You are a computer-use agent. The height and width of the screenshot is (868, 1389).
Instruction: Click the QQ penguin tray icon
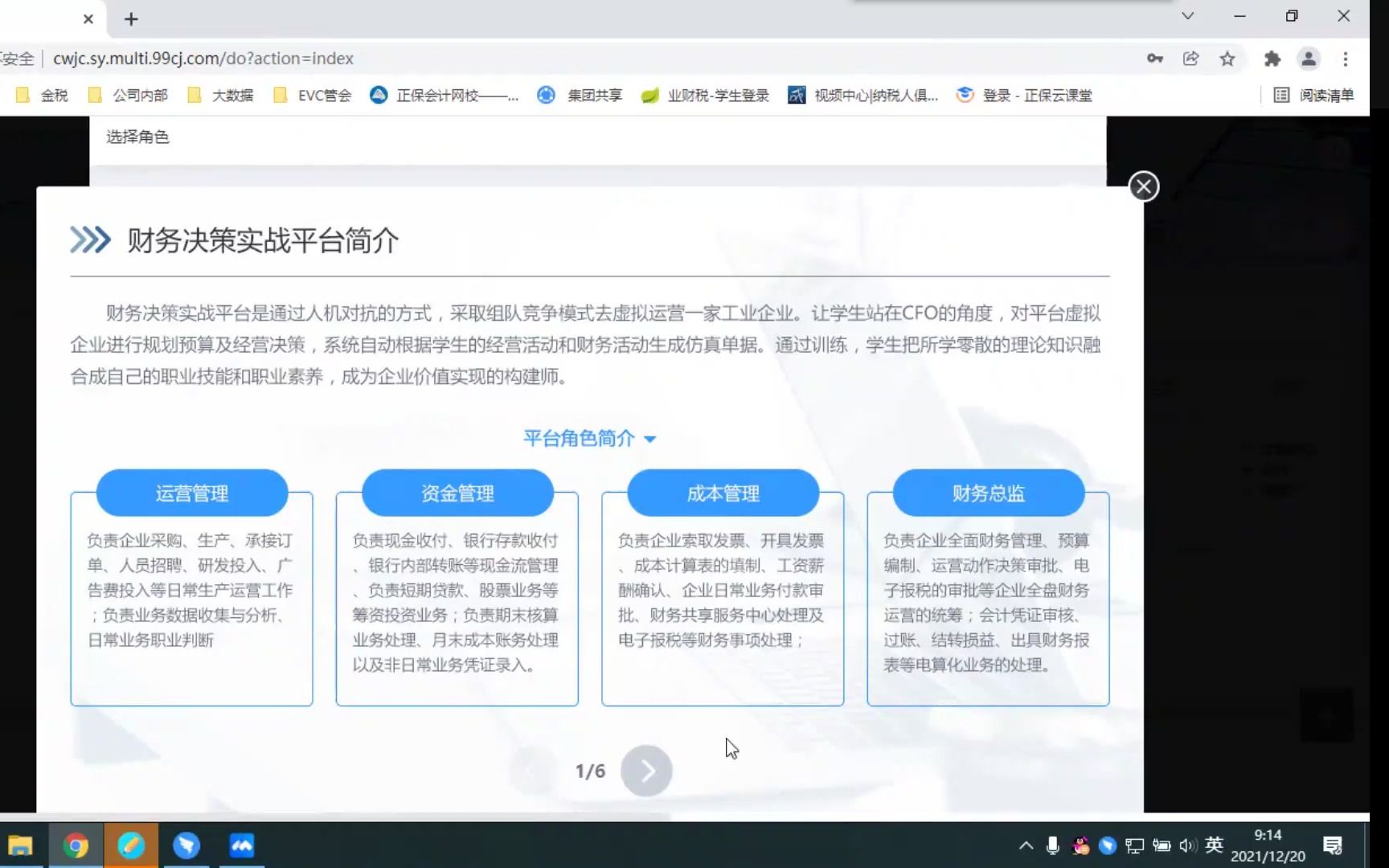pos(1080,845)
